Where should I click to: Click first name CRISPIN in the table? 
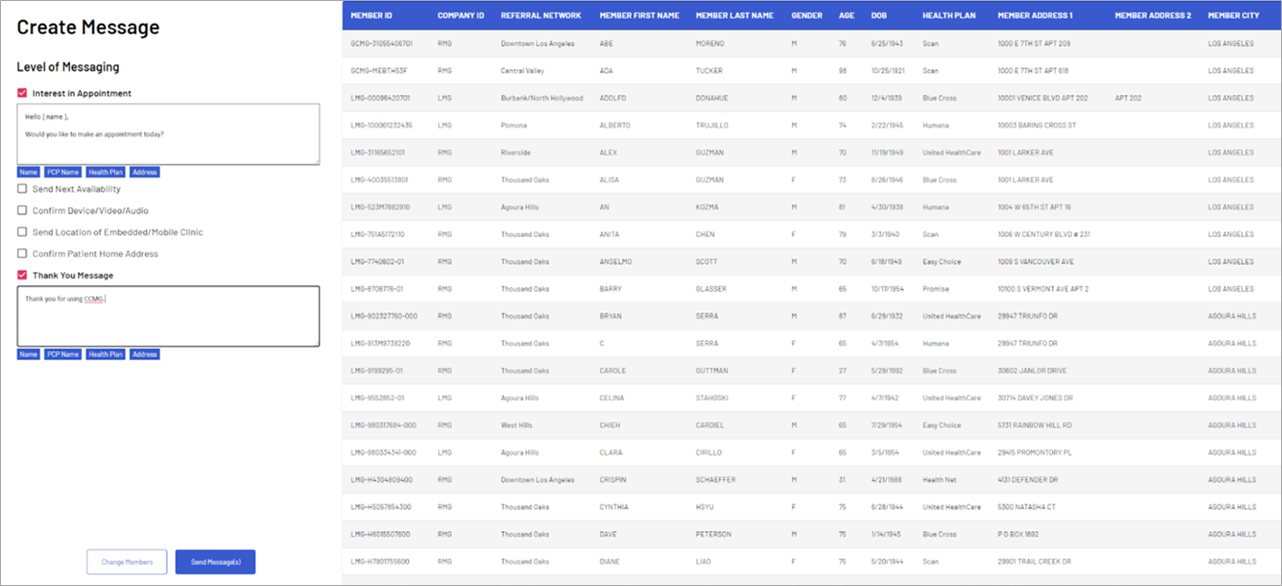coord(613,480)
